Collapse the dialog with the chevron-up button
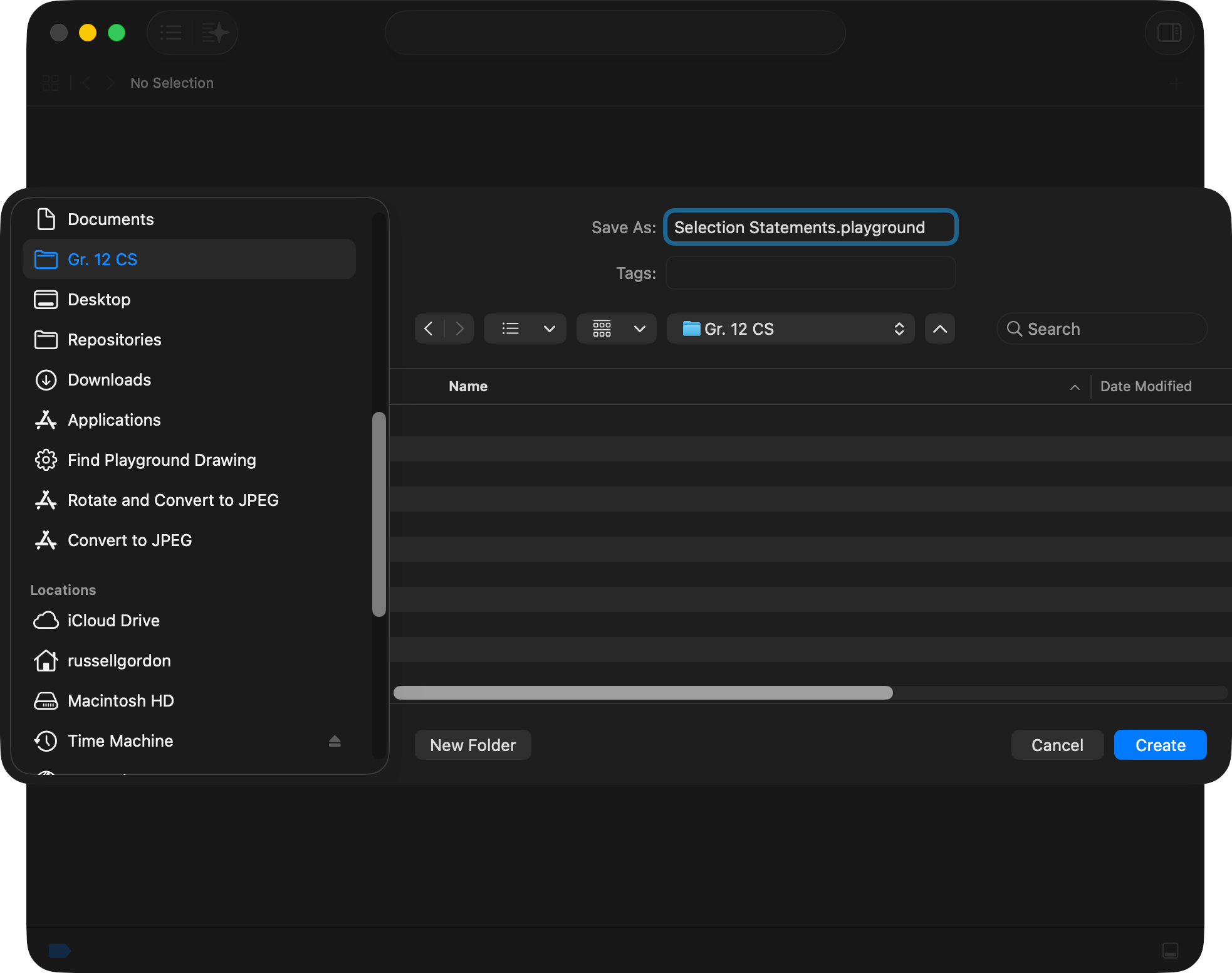The height and width of the screenshot is (973, 1232). coord(939,329)
